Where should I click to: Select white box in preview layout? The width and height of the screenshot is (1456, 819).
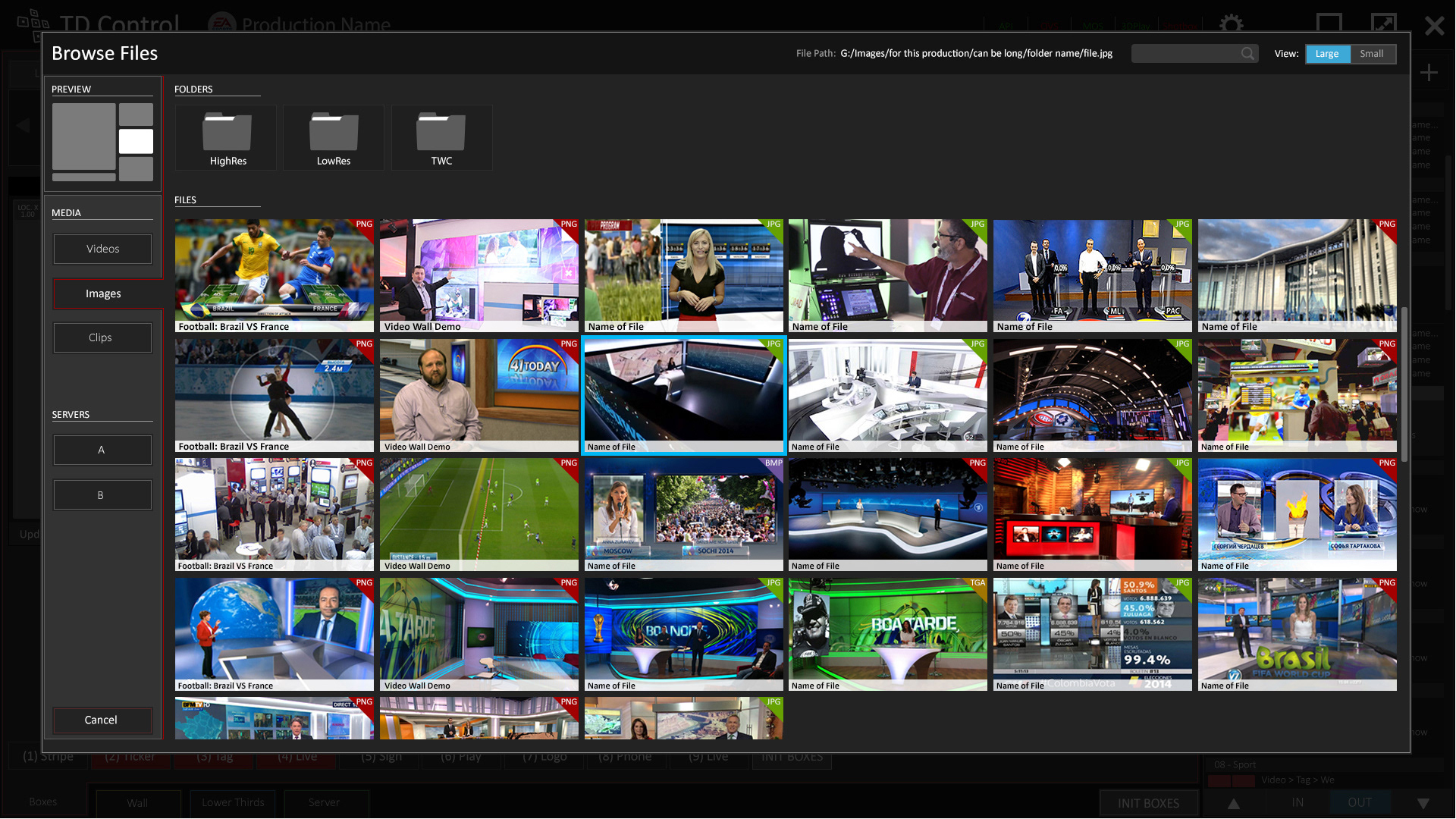pyautogui.click(x=136, y=142)
